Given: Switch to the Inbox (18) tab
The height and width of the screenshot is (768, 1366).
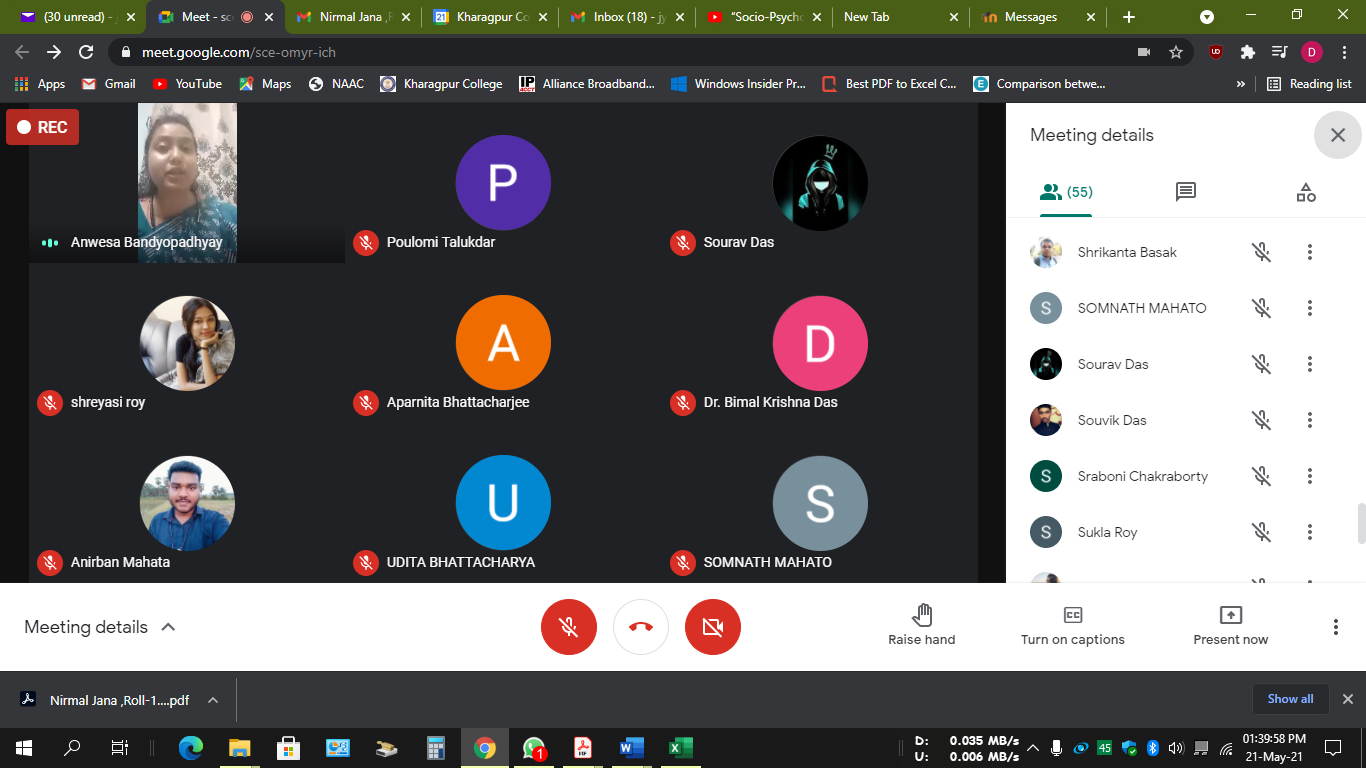Looking at the screenshot, I should tap(625, 17).
